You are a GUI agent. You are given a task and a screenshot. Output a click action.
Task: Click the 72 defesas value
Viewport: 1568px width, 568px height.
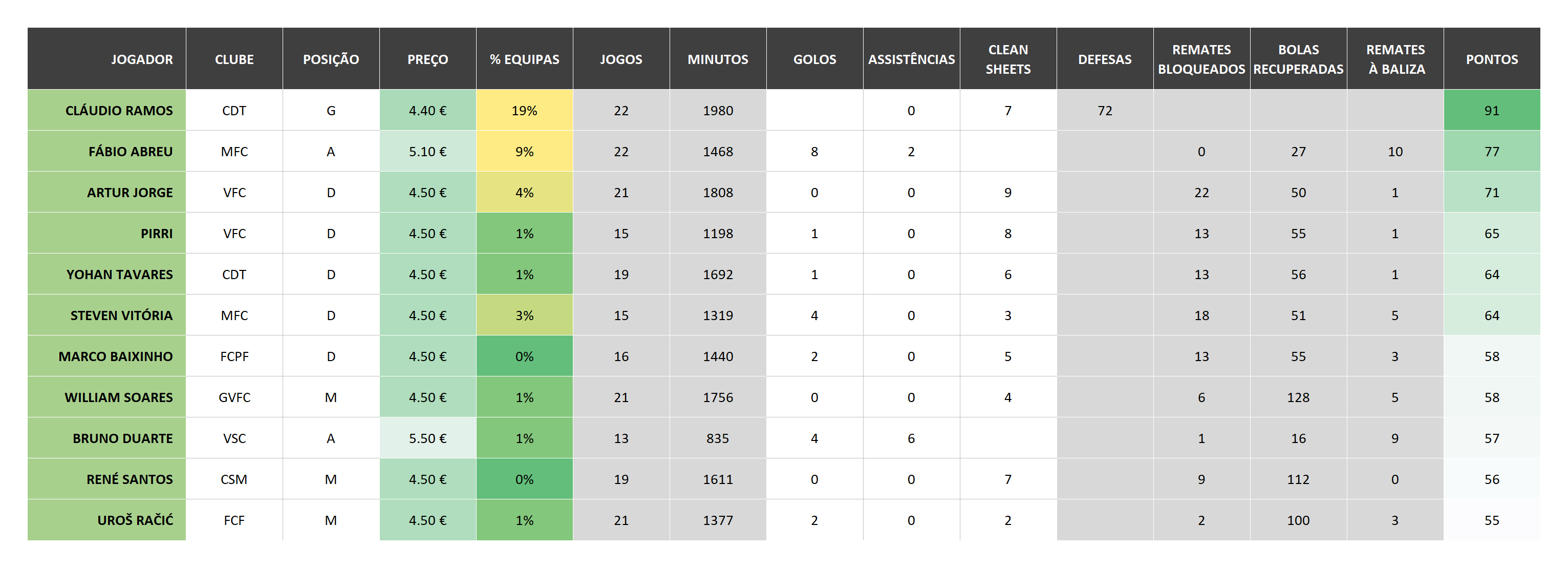pos(1105,110)
